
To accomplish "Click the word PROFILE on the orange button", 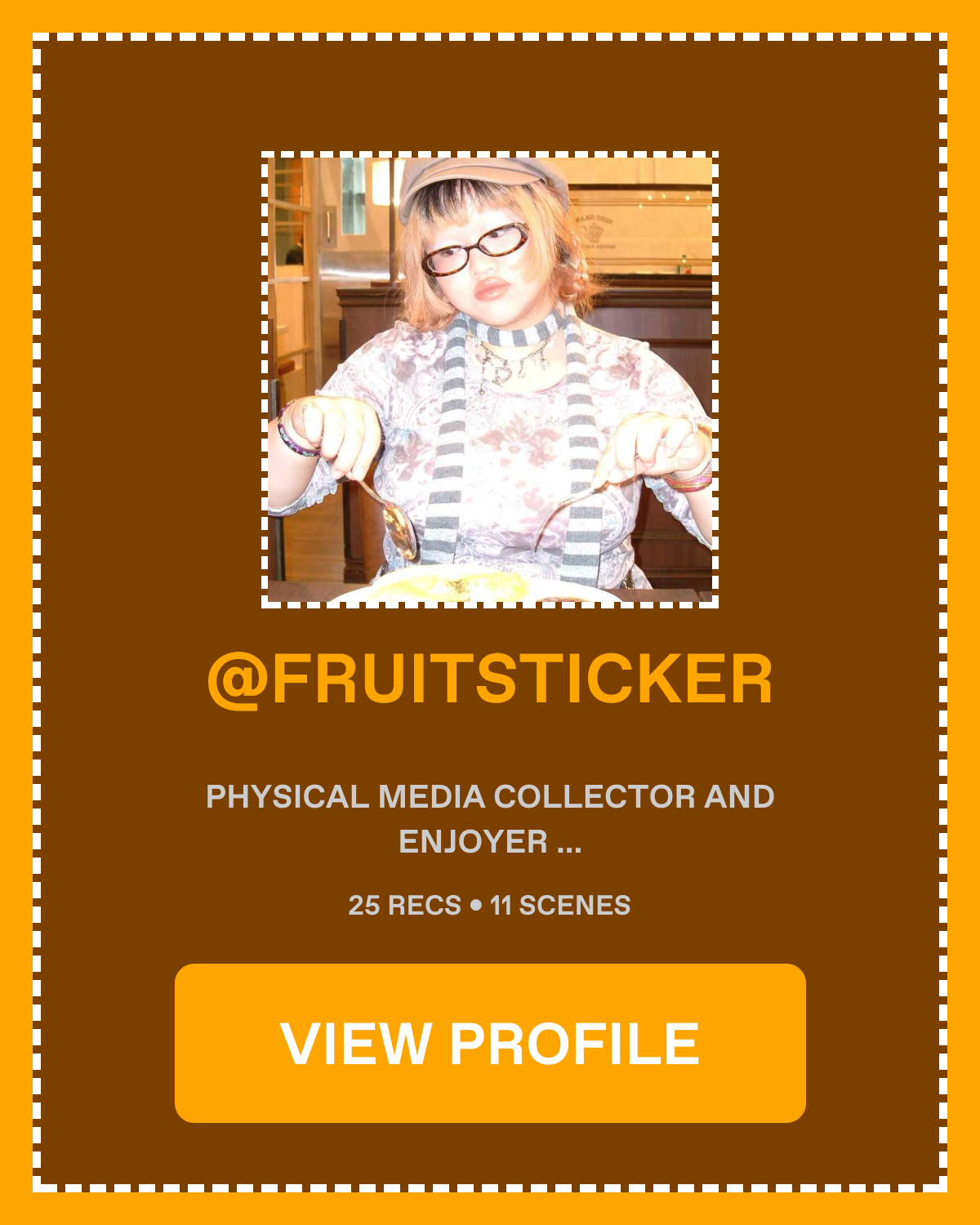I will point(575,1044).
